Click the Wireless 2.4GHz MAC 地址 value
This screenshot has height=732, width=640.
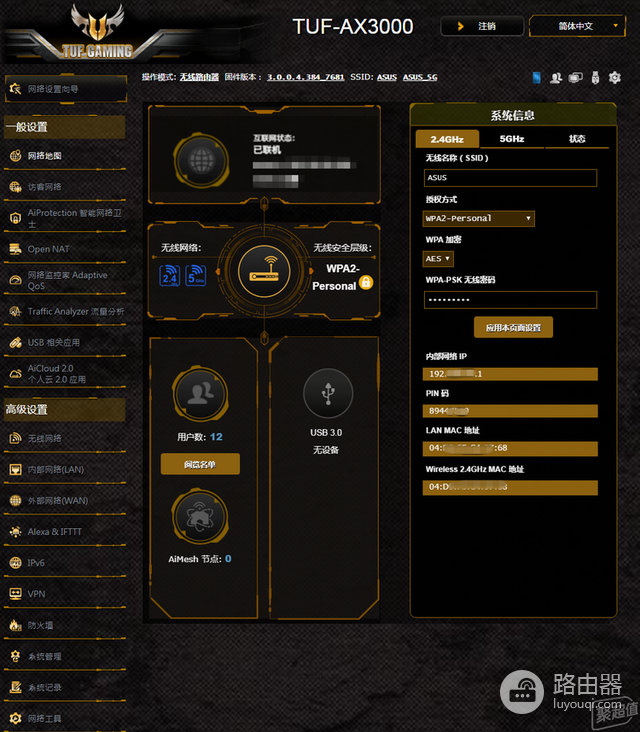(x=510, y=487)
